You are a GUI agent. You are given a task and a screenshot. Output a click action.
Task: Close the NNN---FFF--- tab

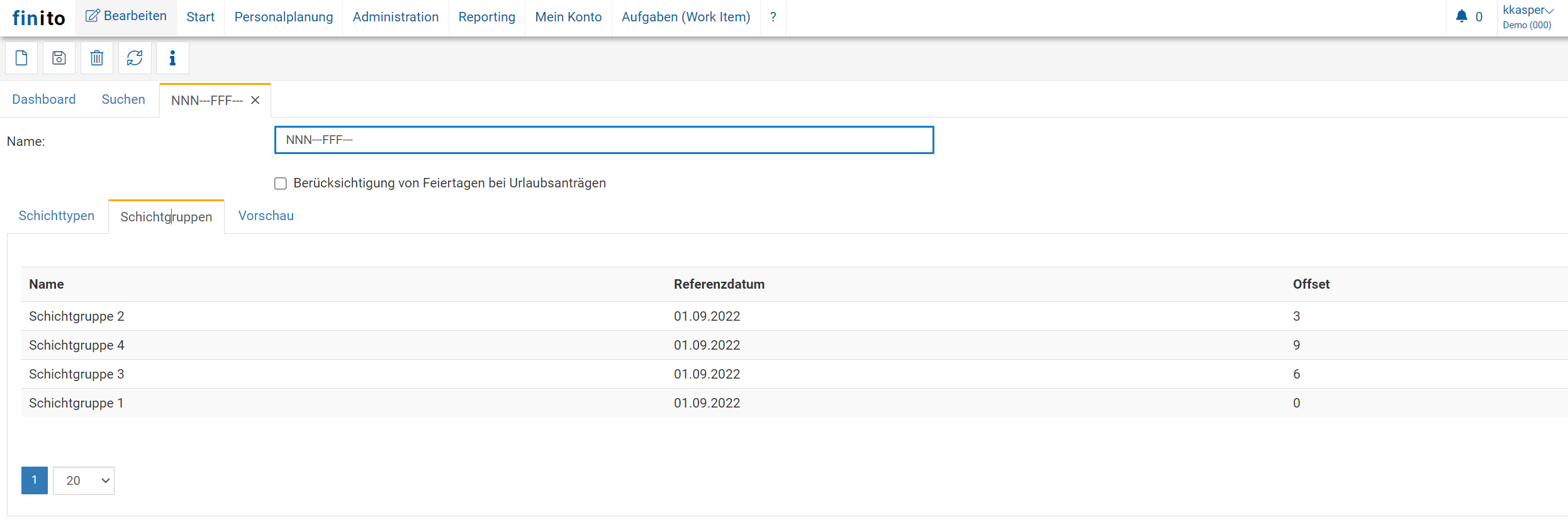click(255, 101)
